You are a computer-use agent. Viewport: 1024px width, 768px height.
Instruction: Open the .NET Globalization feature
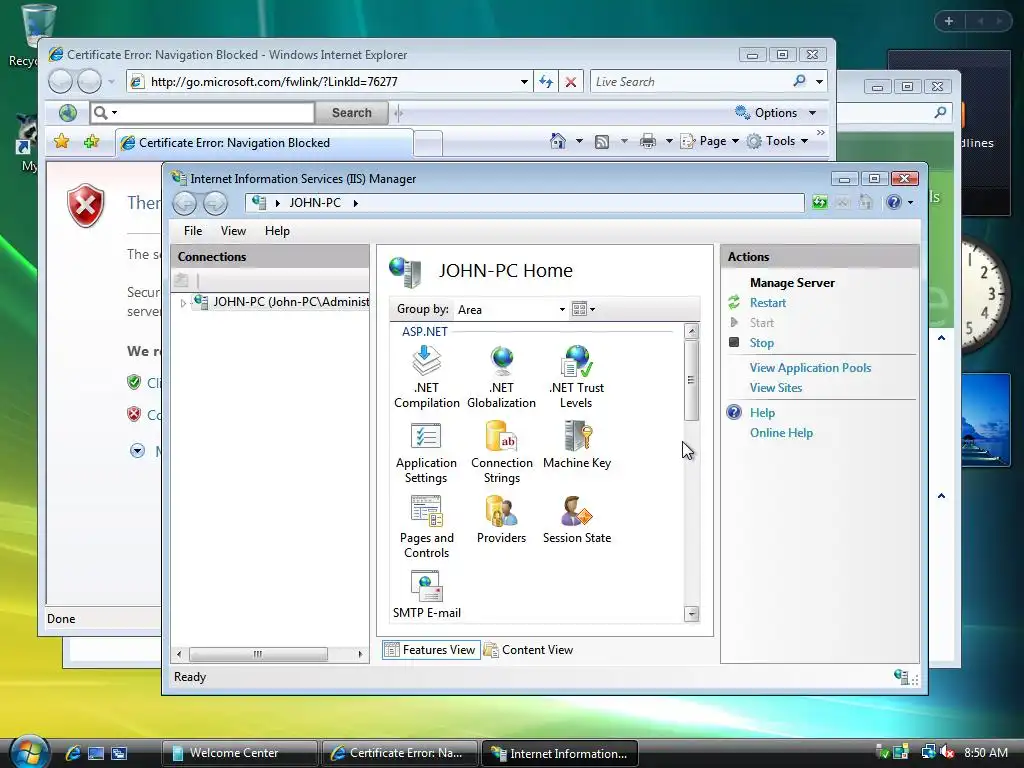(x=502, y=377)
